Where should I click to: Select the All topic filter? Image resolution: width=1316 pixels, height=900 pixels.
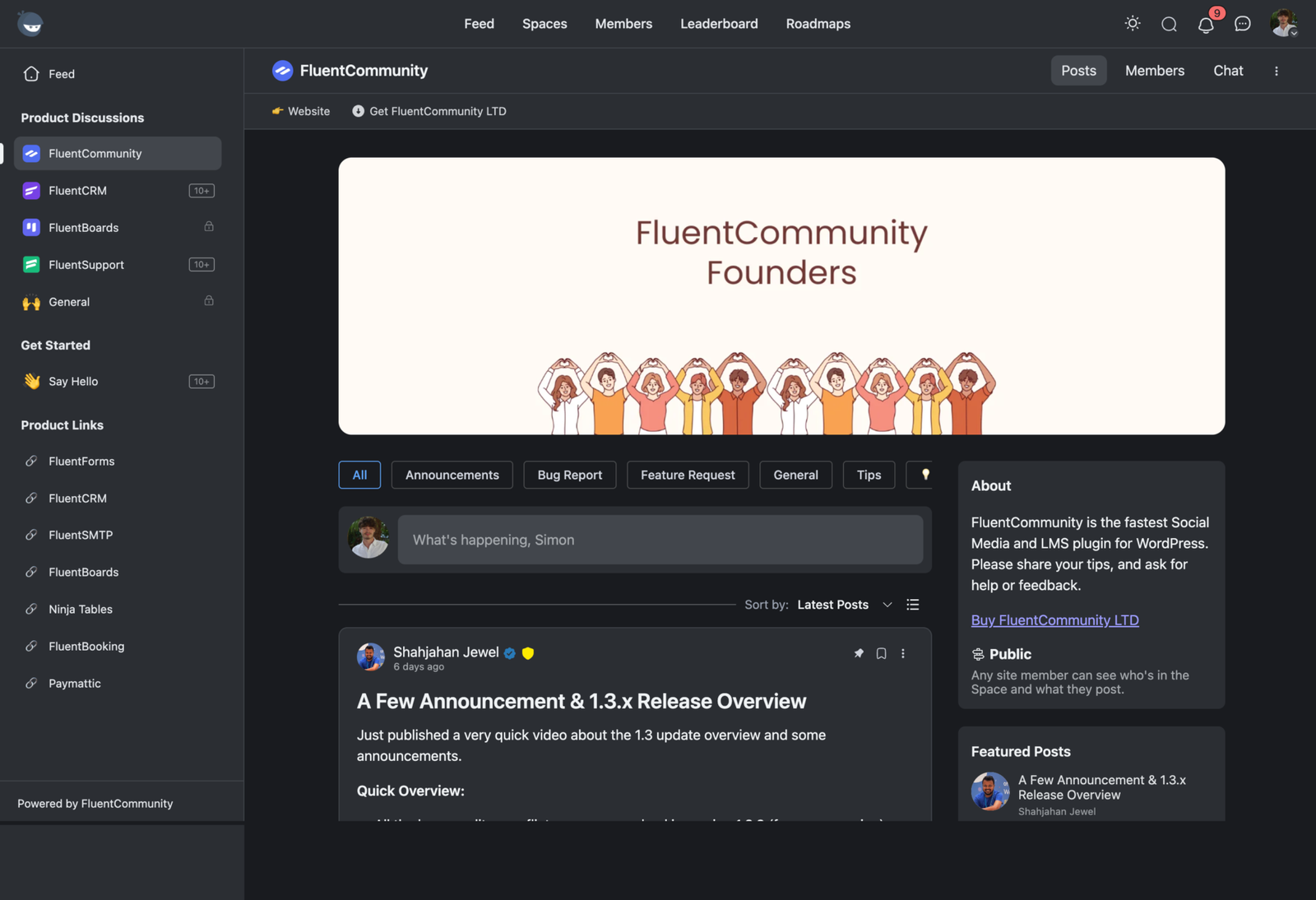(x=359, y=475)
